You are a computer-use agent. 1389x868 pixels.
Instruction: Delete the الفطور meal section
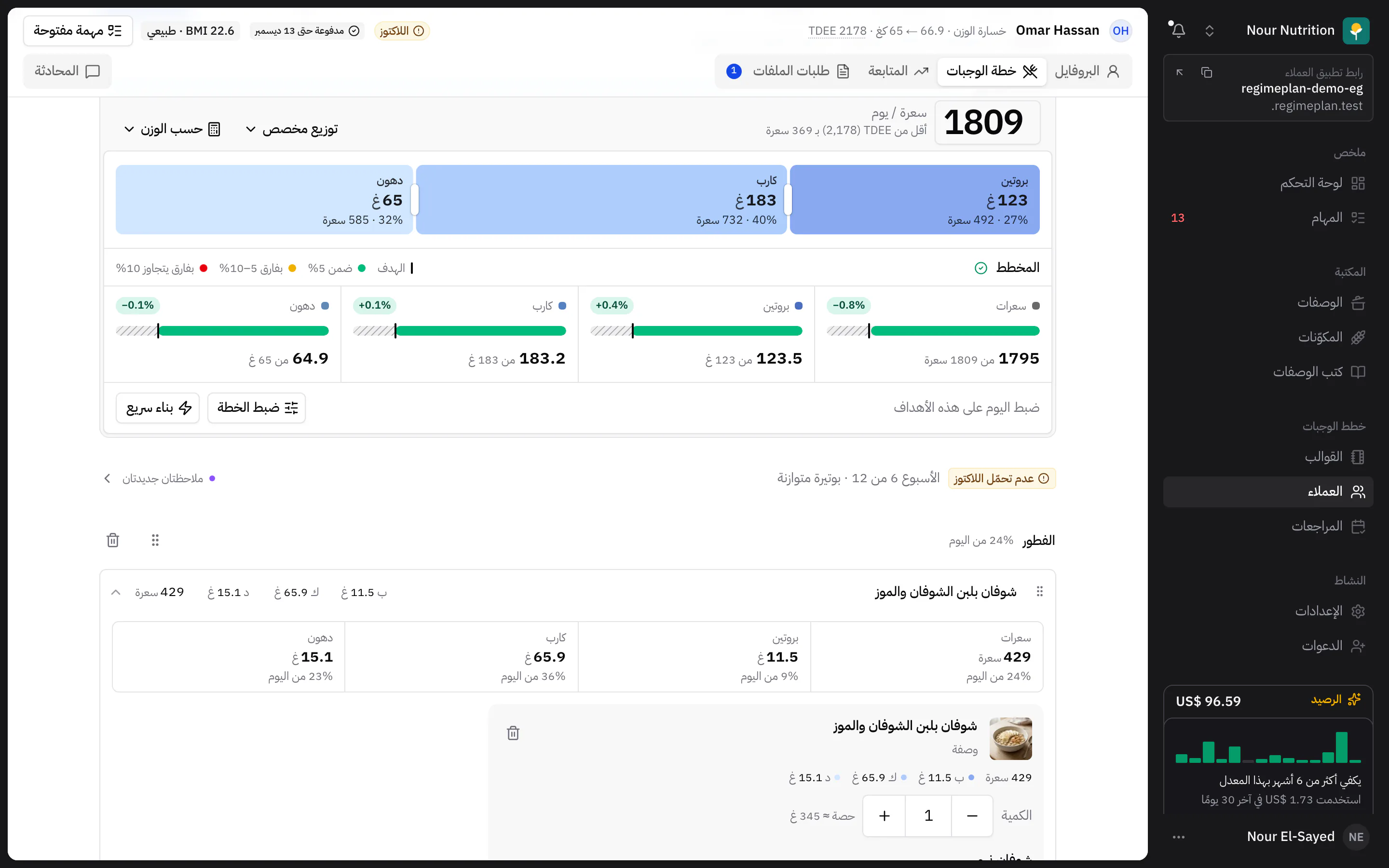tap(113, 540)
